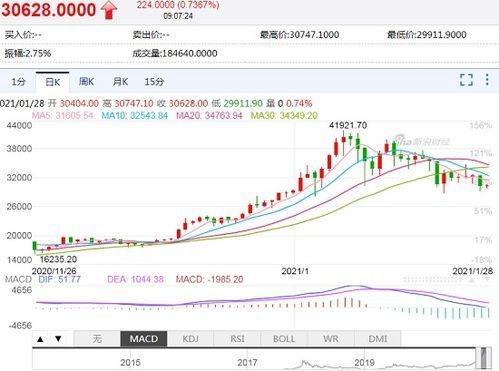Switch to the 月K monthly tab
Screen dimensions: 499x371
coord(120,82)
